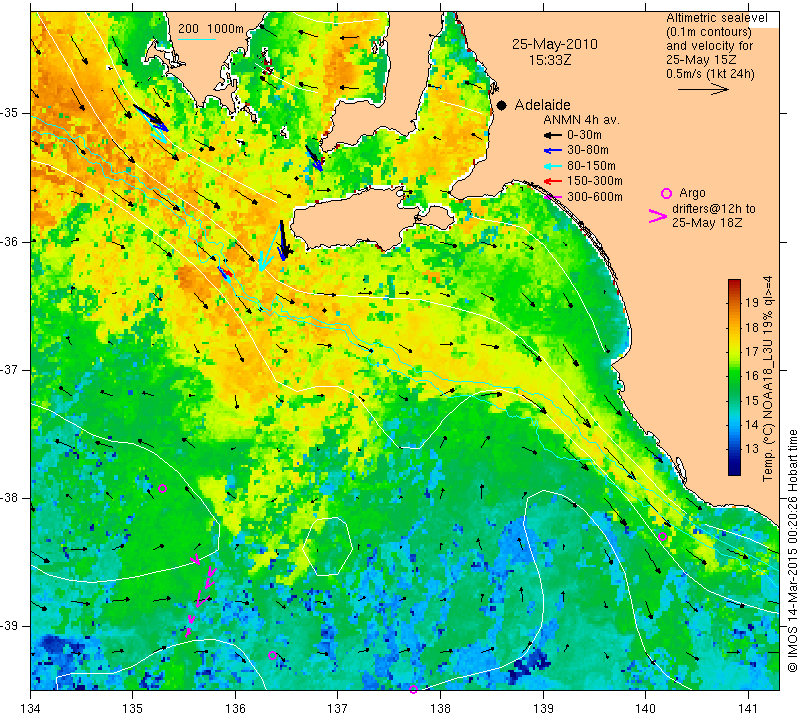The width and height of the screenshot is (800, 720).
Task: Click the '200 1000m' isobath legend text
Action: click(211, 29)
